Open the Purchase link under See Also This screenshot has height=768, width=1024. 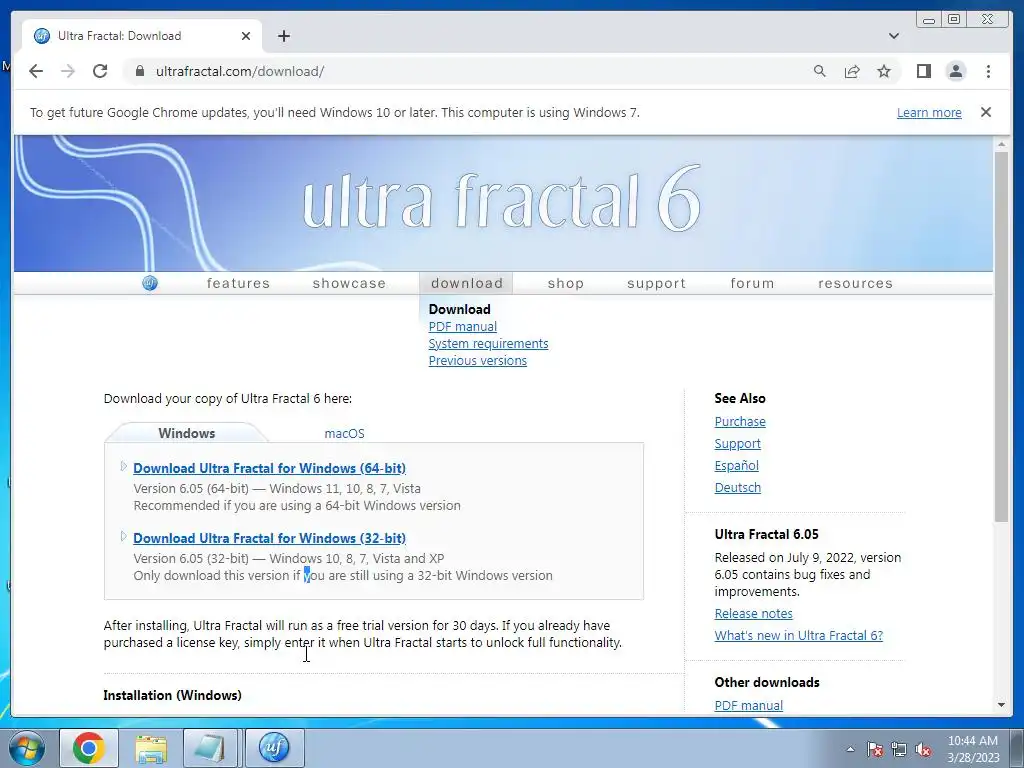740,422
